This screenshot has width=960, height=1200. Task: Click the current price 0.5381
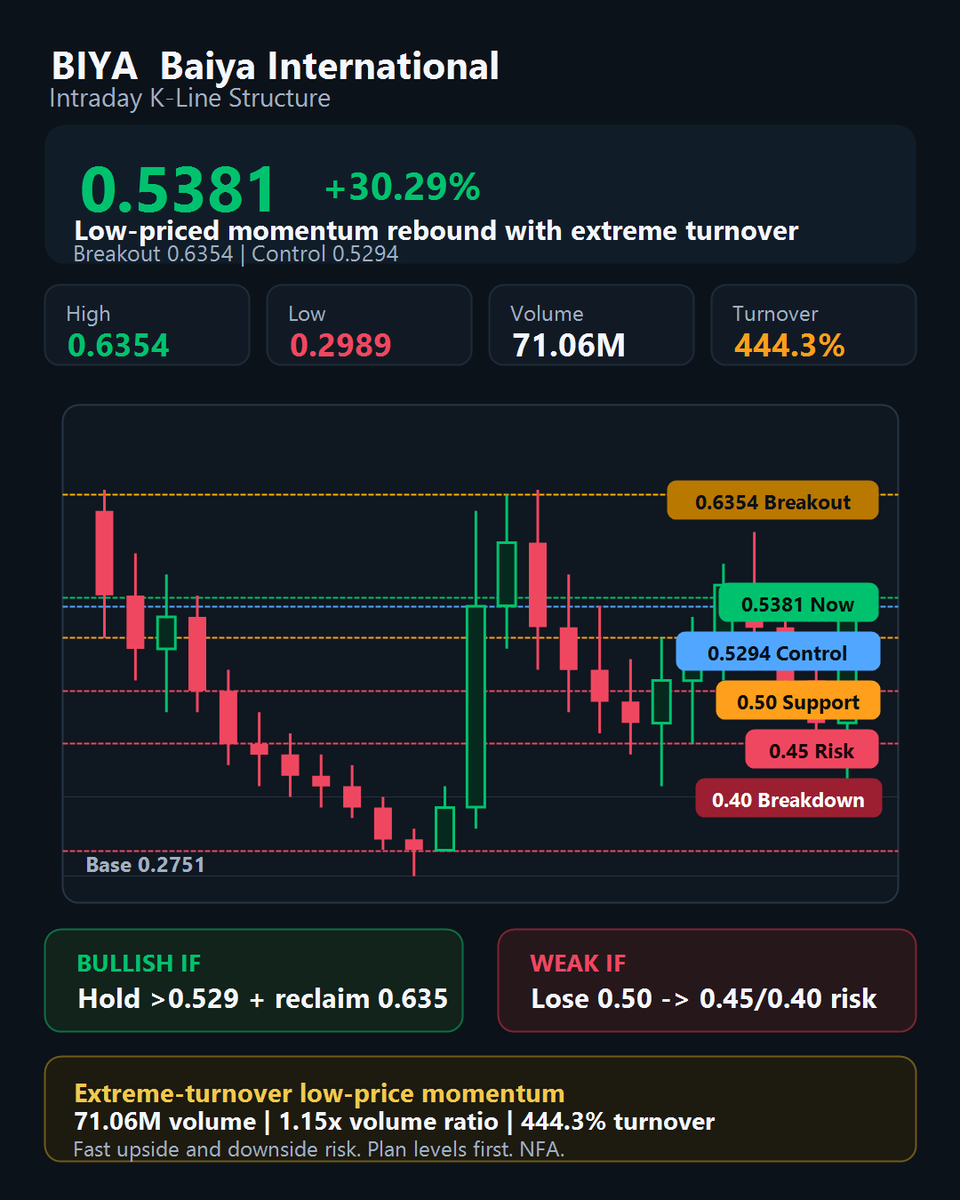point(178,190)
